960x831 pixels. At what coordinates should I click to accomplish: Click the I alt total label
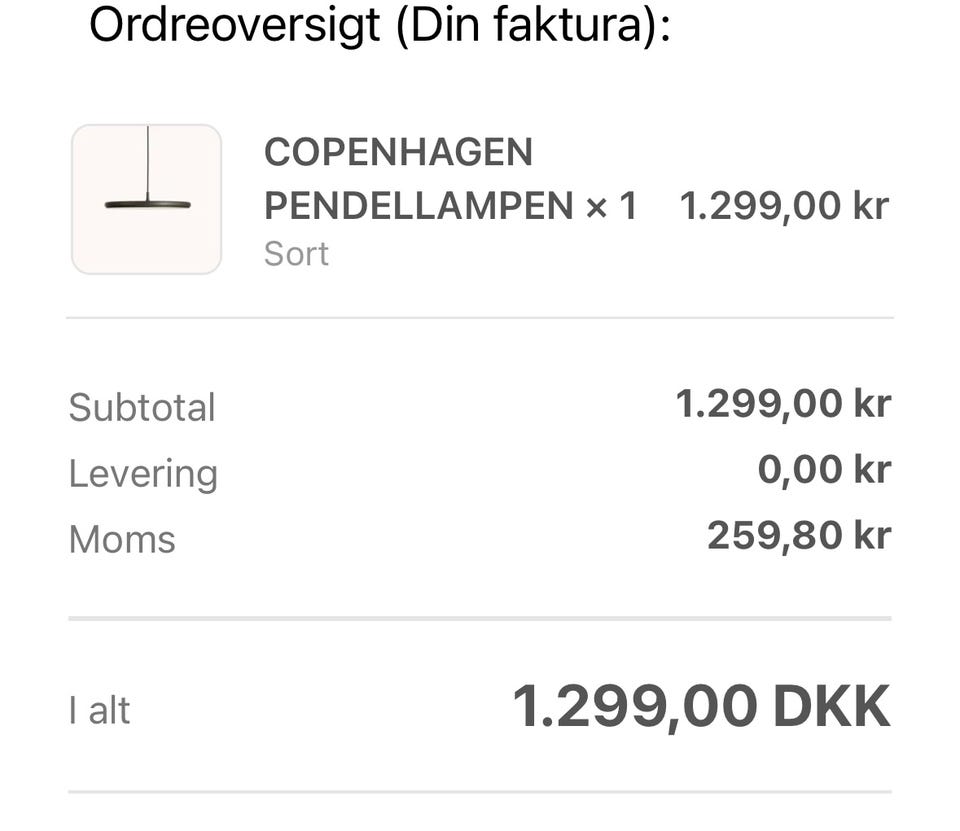(100, 710)
